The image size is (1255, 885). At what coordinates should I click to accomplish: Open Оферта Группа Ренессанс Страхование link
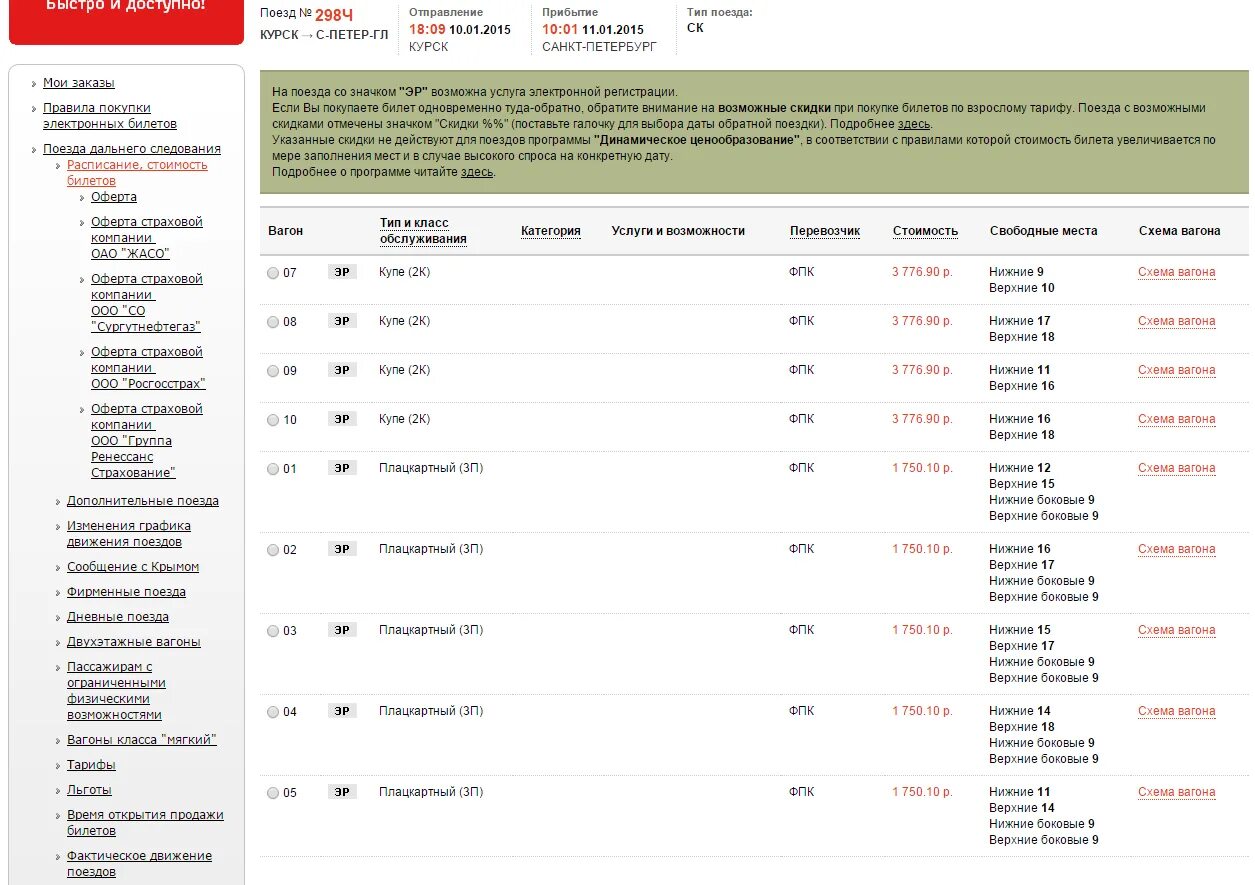coord(147,441)
